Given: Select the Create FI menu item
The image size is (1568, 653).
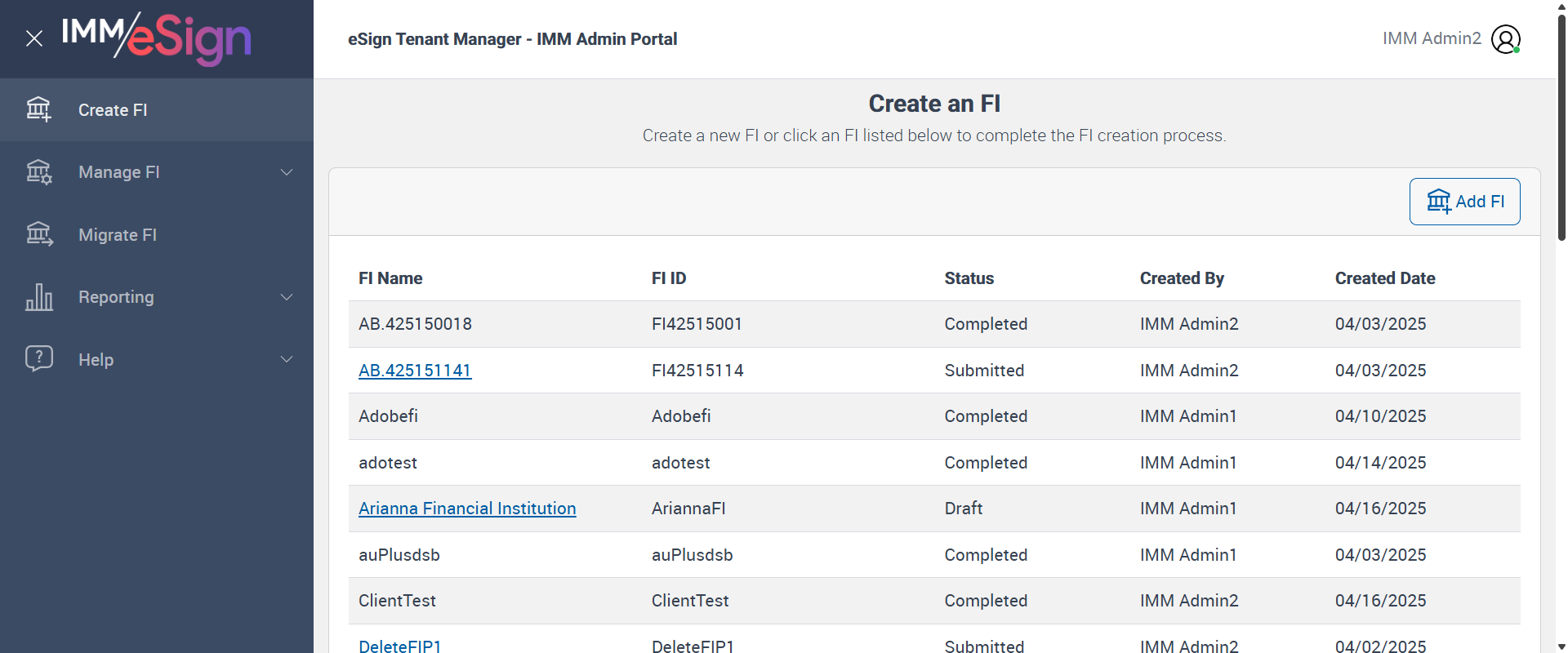Looking at the screenshot, I should [113, 110].
